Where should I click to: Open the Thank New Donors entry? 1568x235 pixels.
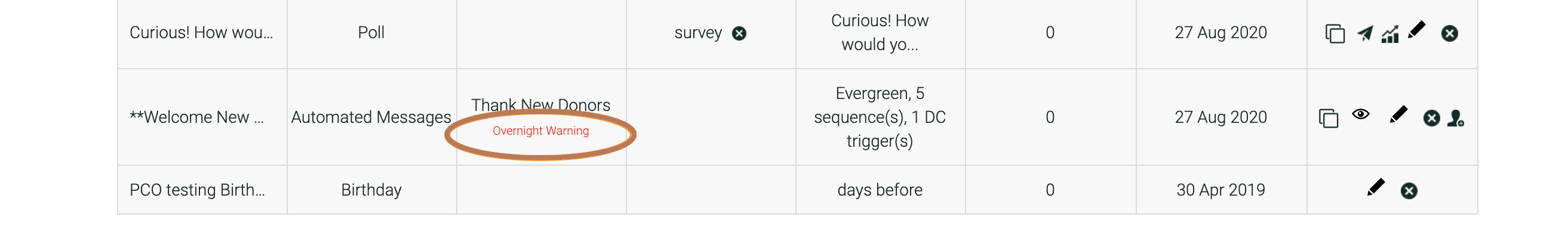pos(540,105)
